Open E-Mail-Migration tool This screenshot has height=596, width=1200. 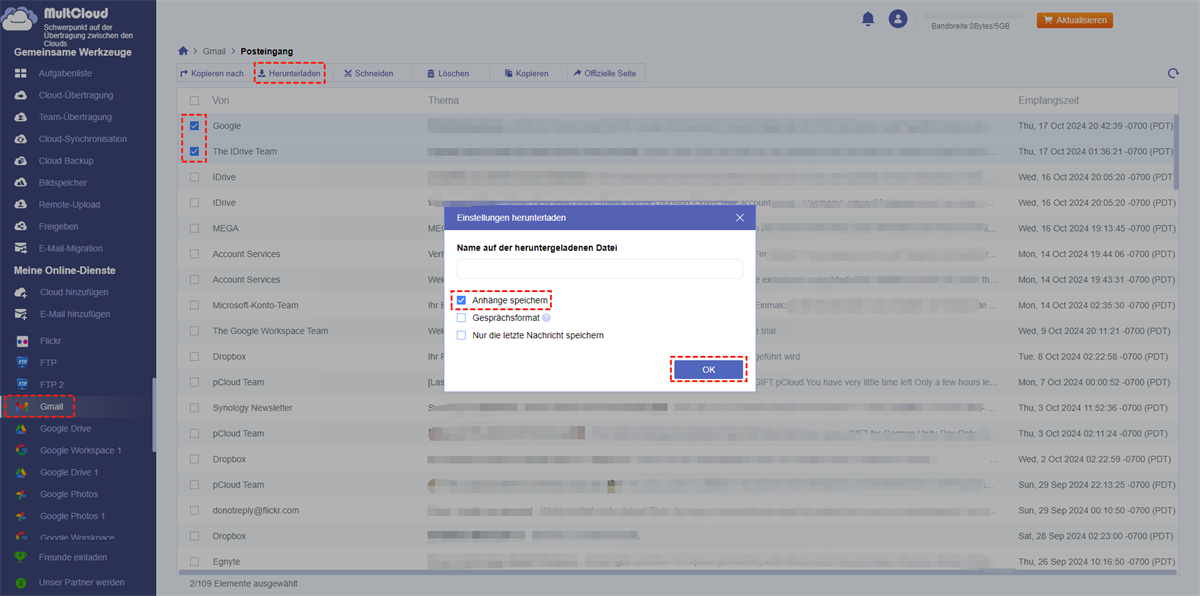pyautogui.click(x=70, y=249)
